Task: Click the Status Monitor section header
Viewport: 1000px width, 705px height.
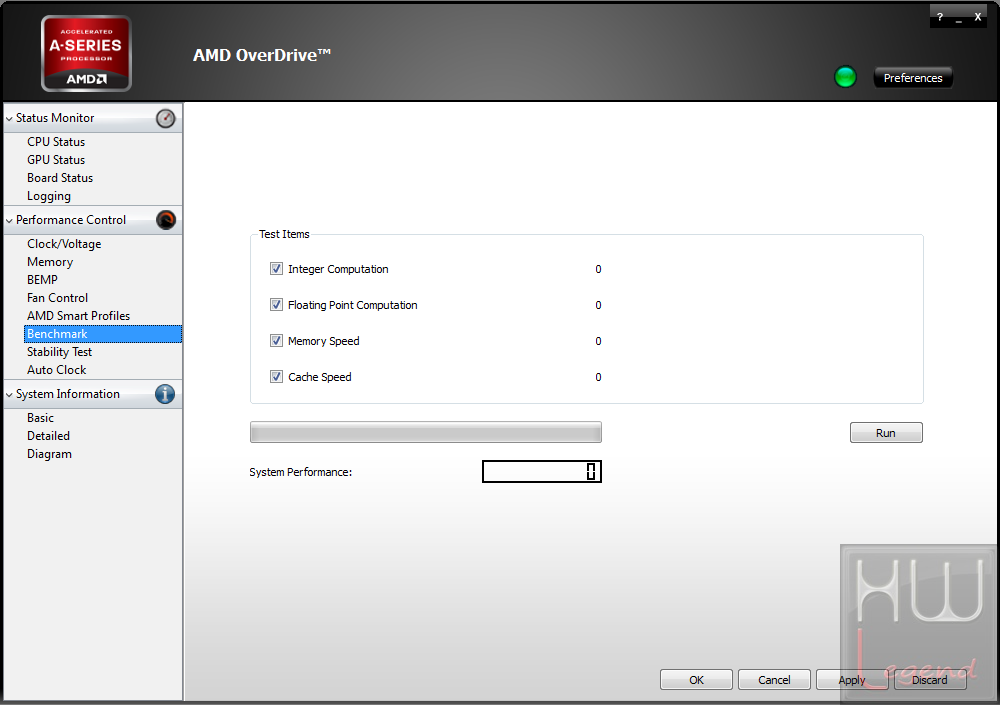Action: (93, 118)
